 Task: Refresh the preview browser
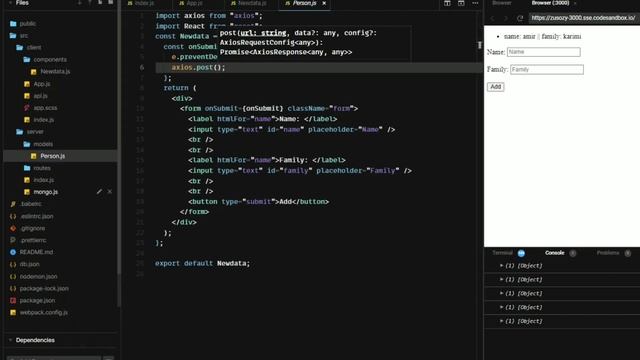coord(520,18)
